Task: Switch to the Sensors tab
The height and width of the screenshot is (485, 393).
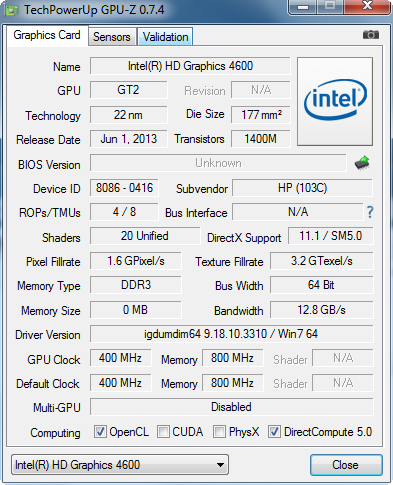Action: point(112,37)
